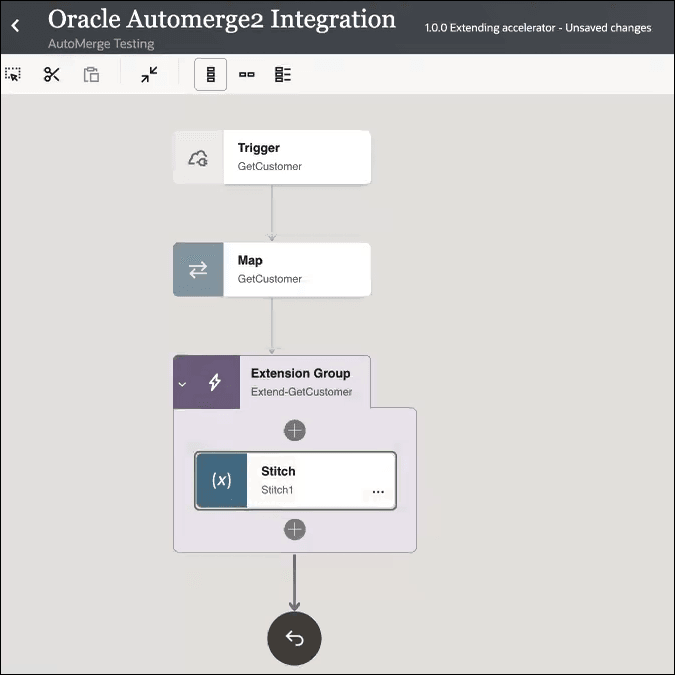Switch to horizontal layout view
Viewport: 675px width, 675px height.
coord(247,74)
